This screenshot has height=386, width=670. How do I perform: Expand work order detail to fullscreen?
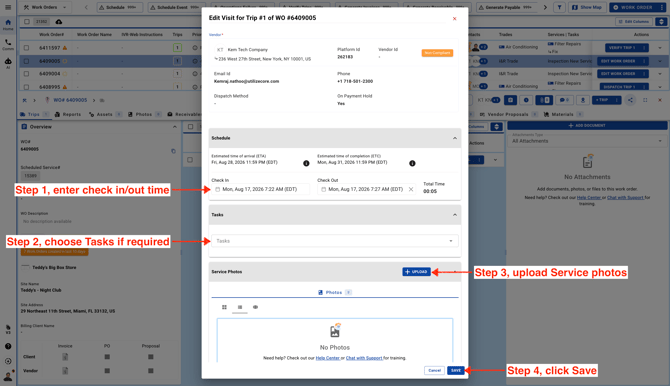coord(645,100)
